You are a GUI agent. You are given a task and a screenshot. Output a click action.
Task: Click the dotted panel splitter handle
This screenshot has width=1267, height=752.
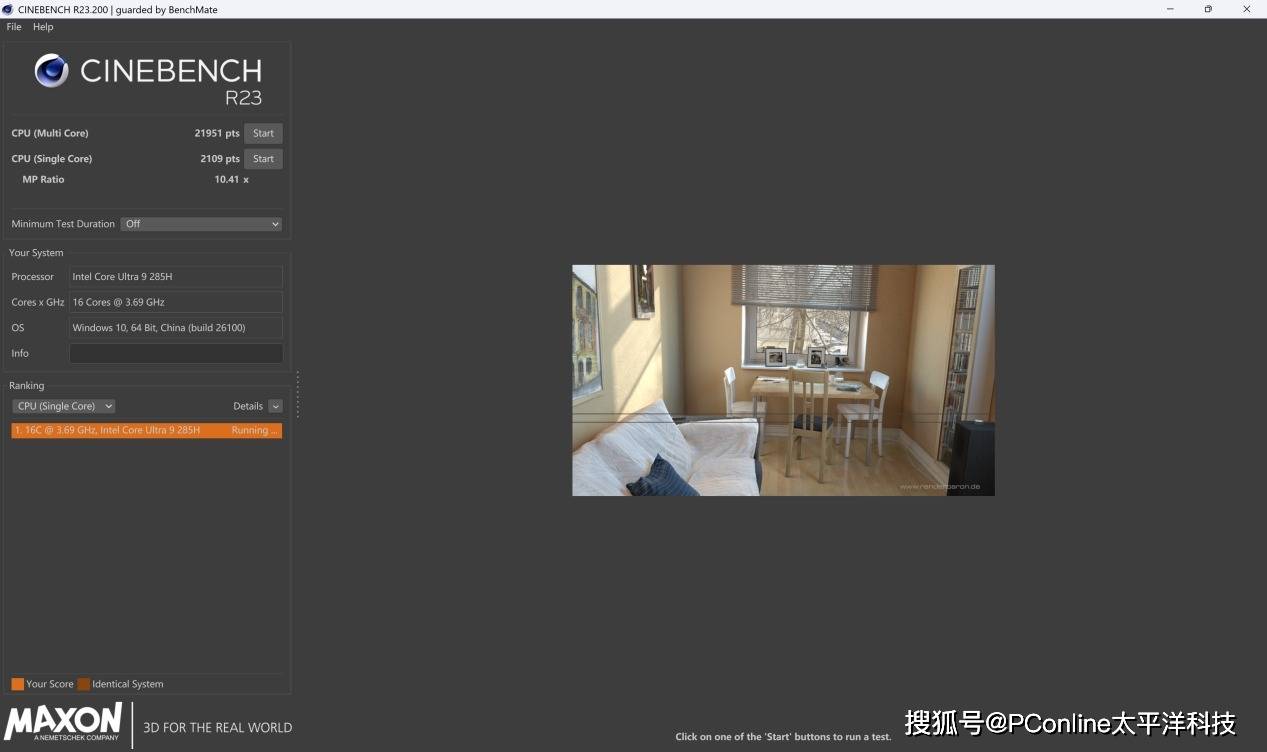[297, 394]
